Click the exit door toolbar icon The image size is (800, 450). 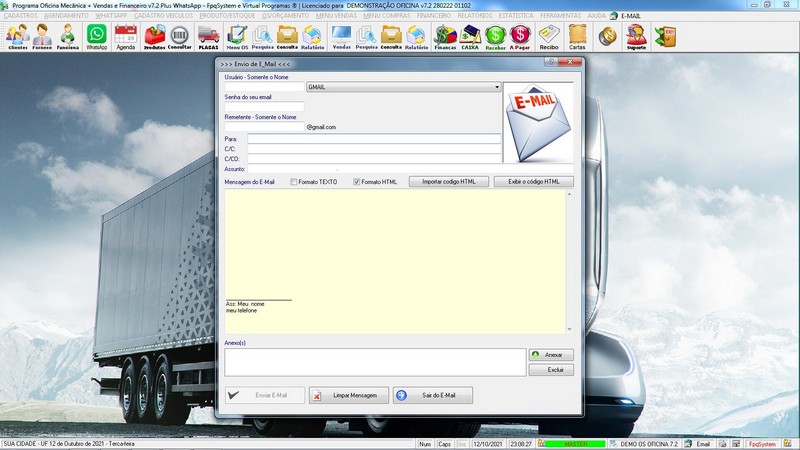665,37
